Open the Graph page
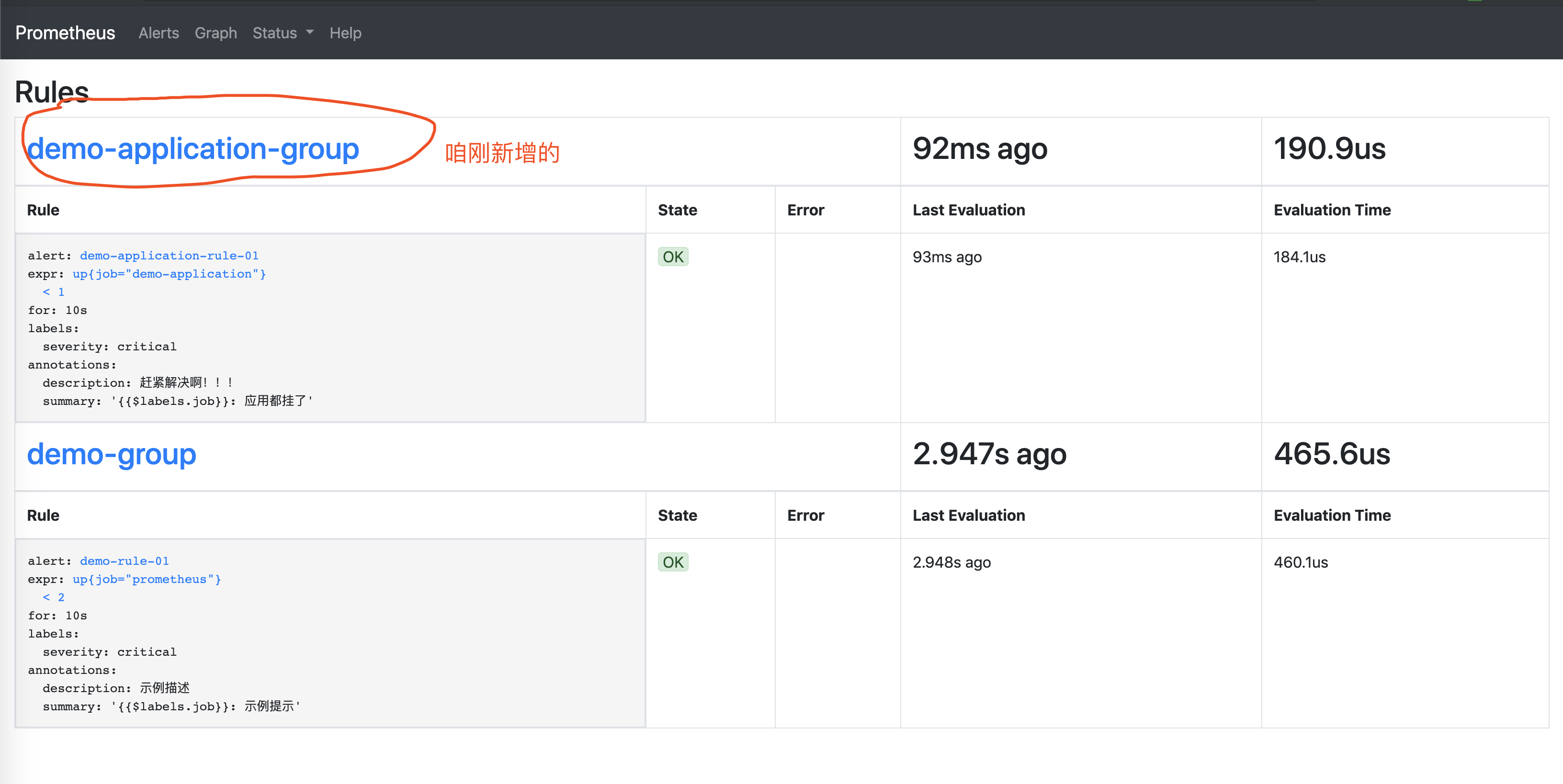The height and width of the screenshot is (784, 1563). pyautogui.click(x=215, y=33)
